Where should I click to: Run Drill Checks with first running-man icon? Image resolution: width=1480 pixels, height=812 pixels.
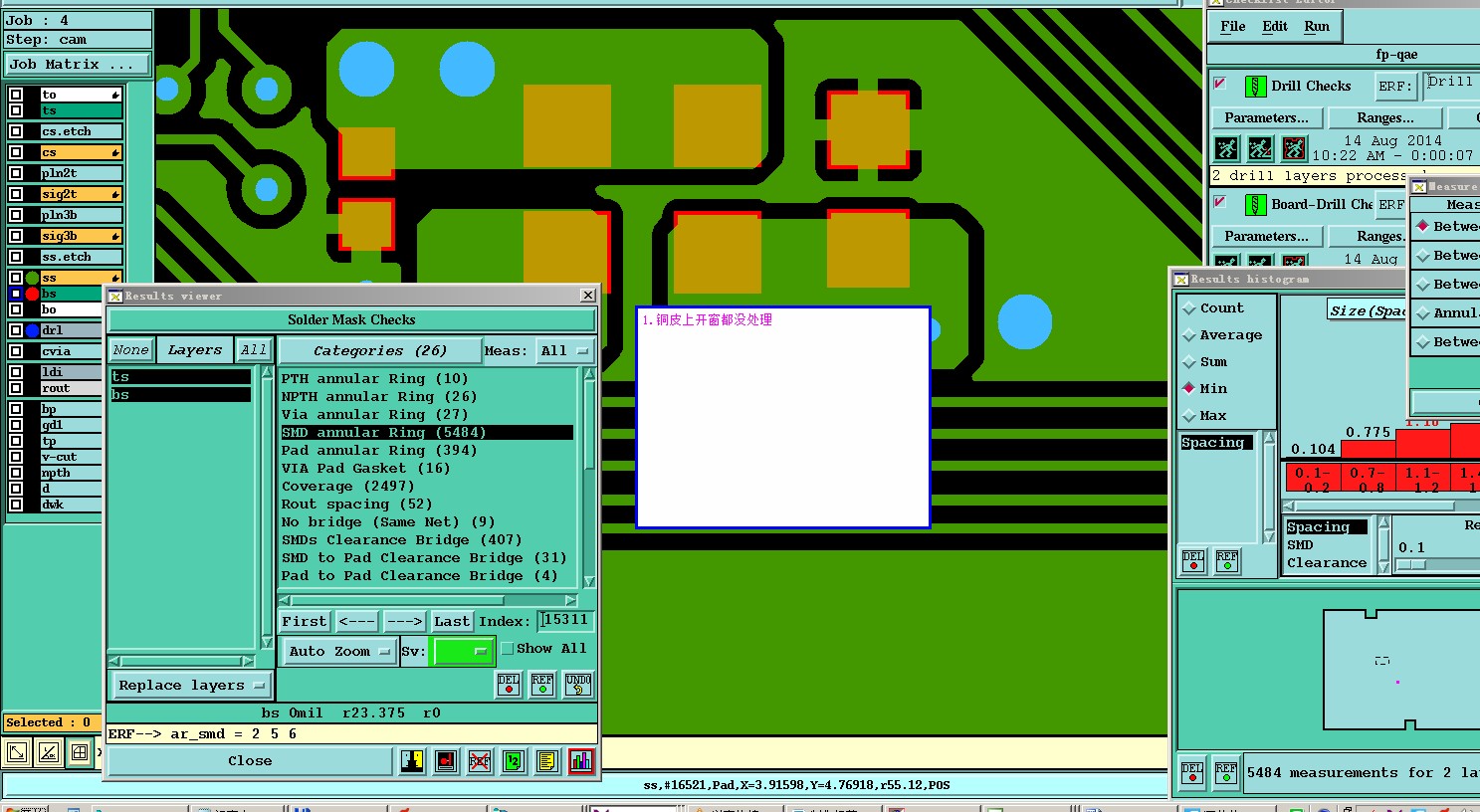pyautogui.click(x=1227, y=149)
